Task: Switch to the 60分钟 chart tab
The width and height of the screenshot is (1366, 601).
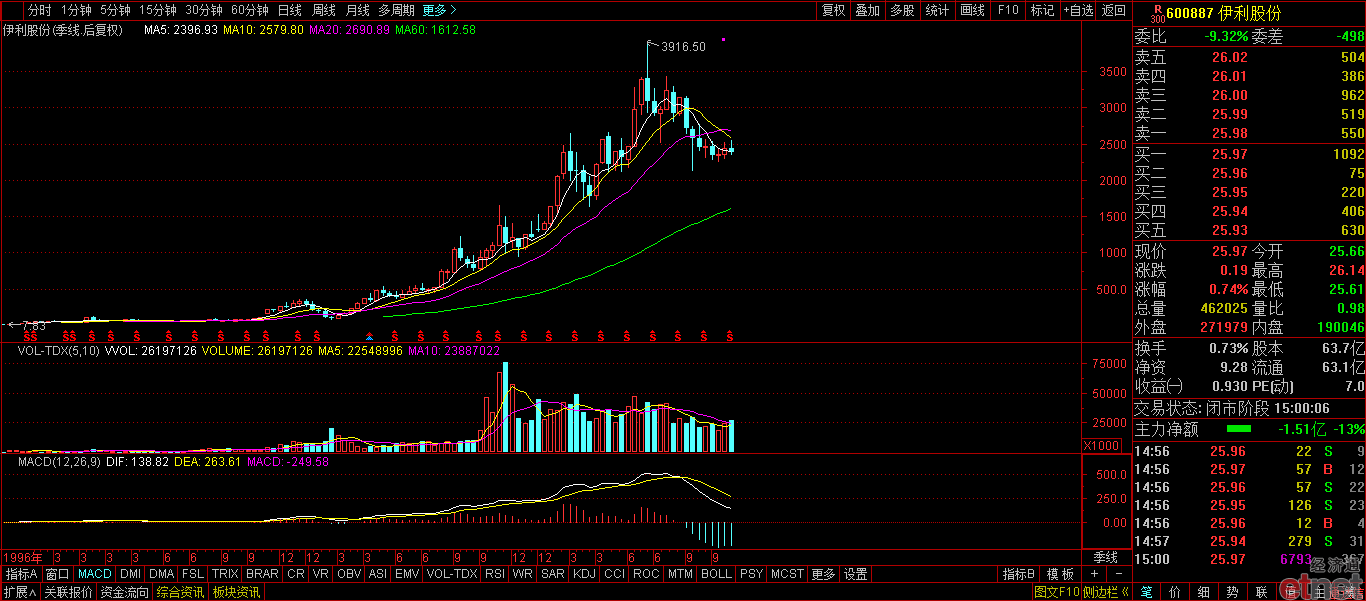Action: point(250,10)
